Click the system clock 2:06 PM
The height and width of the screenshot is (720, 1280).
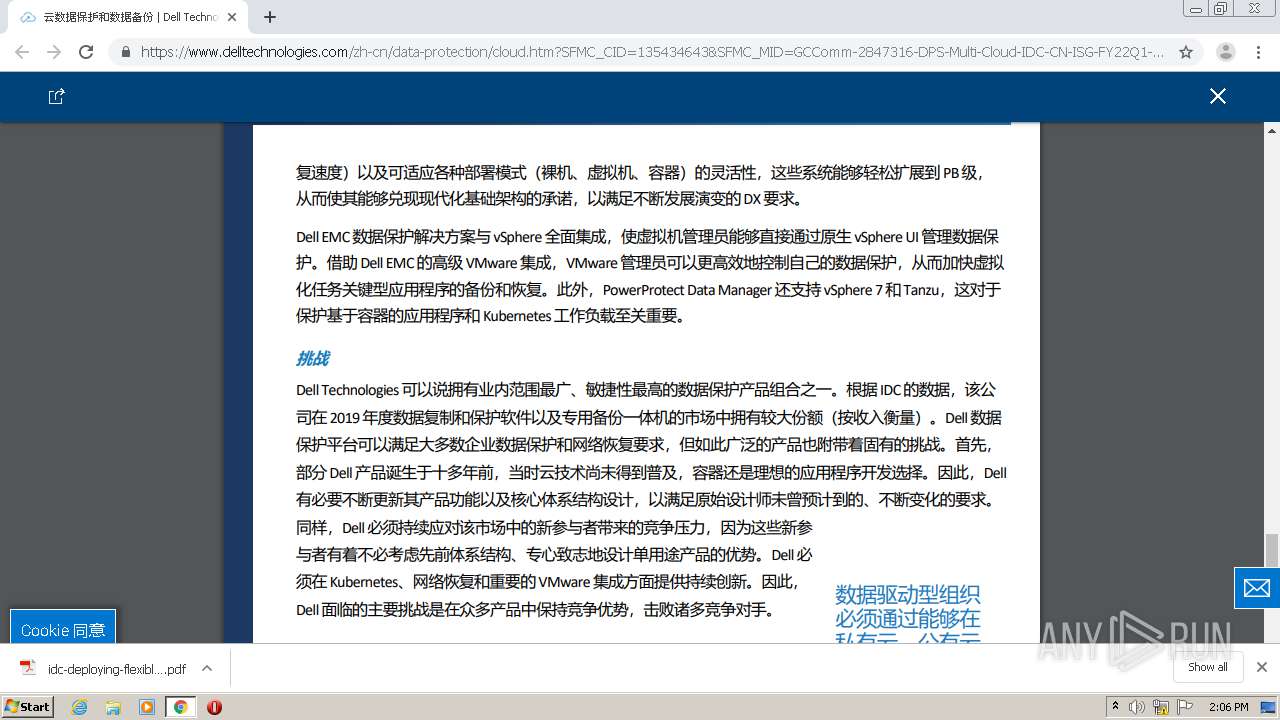coord(1229,707)
